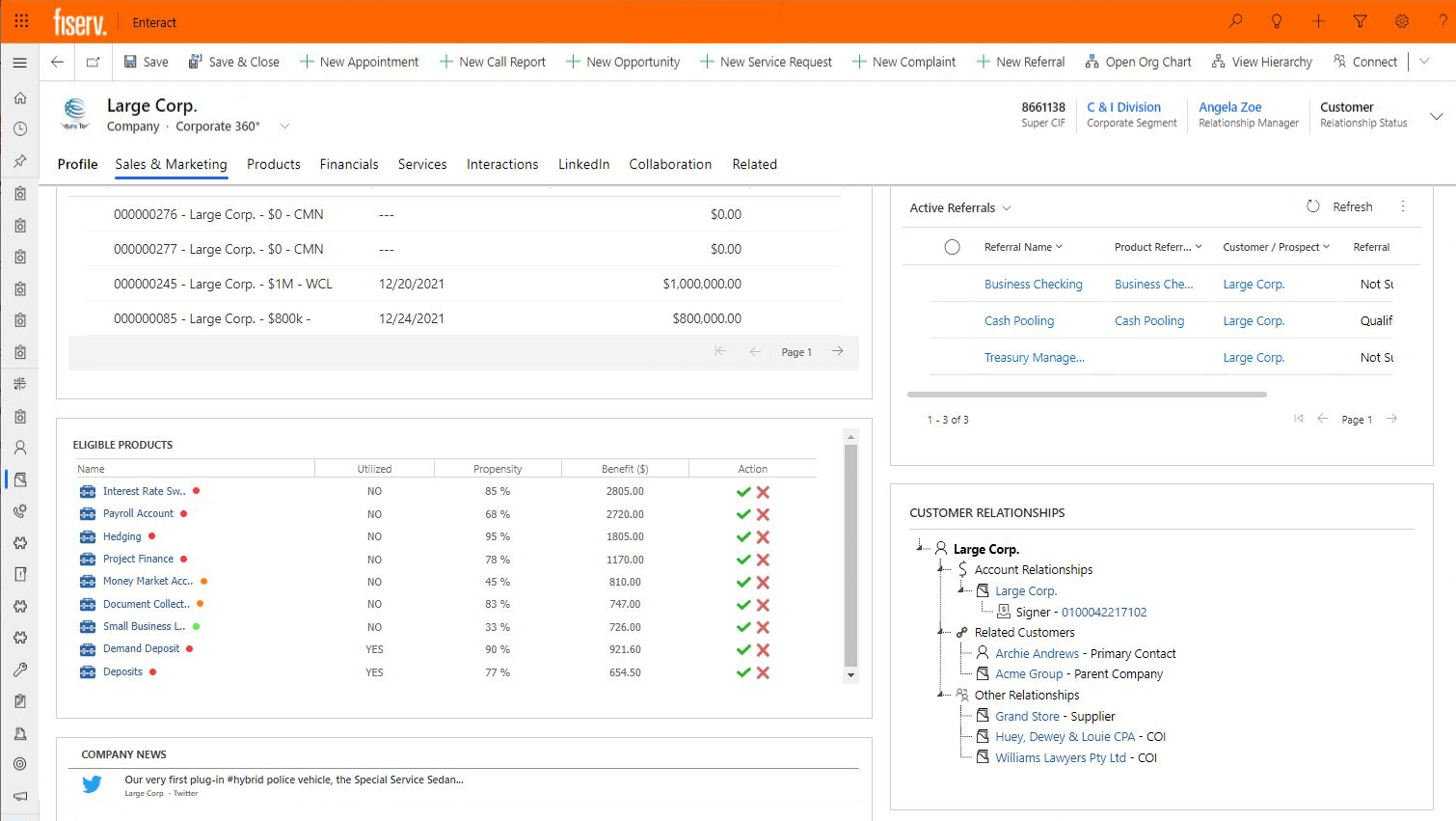
Task: Open the Active Referrals view dropdown
Action: [1009, 207]
